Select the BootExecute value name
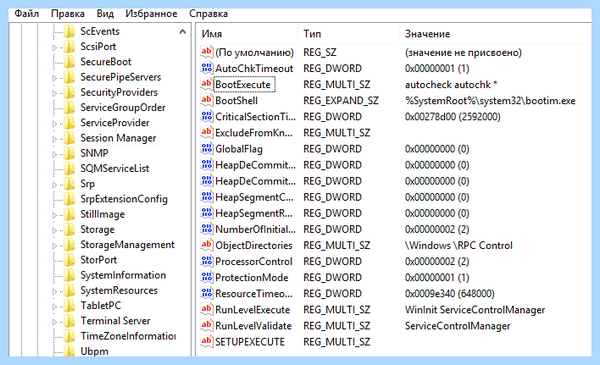The width and height of the screenshot is (600, 365). [x=243, y=85]
